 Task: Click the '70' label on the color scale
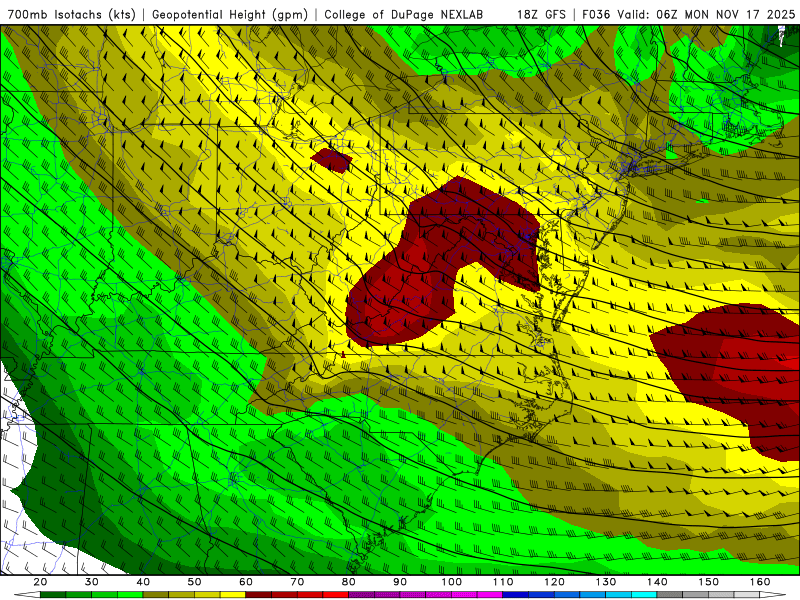[297, 582]
